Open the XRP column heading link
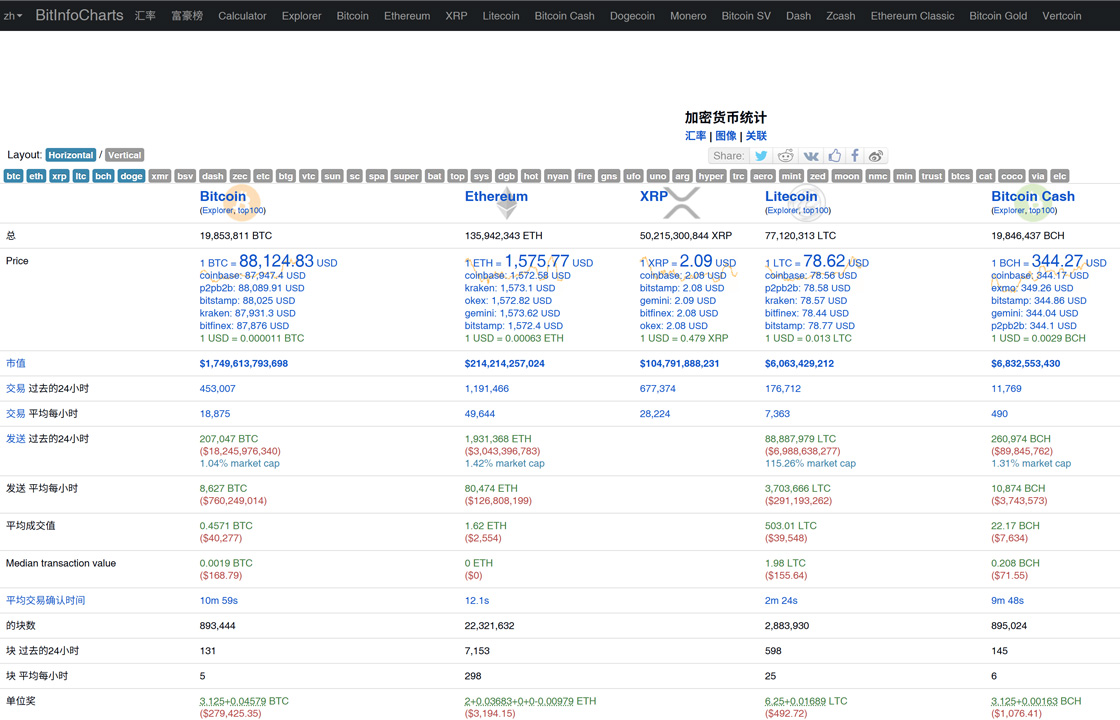 click(654, 196)
